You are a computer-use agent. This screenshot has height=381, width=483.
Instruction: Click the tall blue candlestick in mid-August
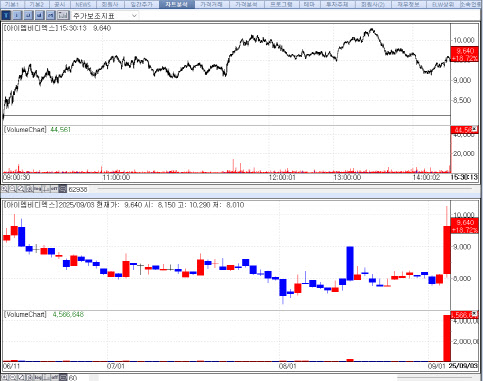point(350,263)
